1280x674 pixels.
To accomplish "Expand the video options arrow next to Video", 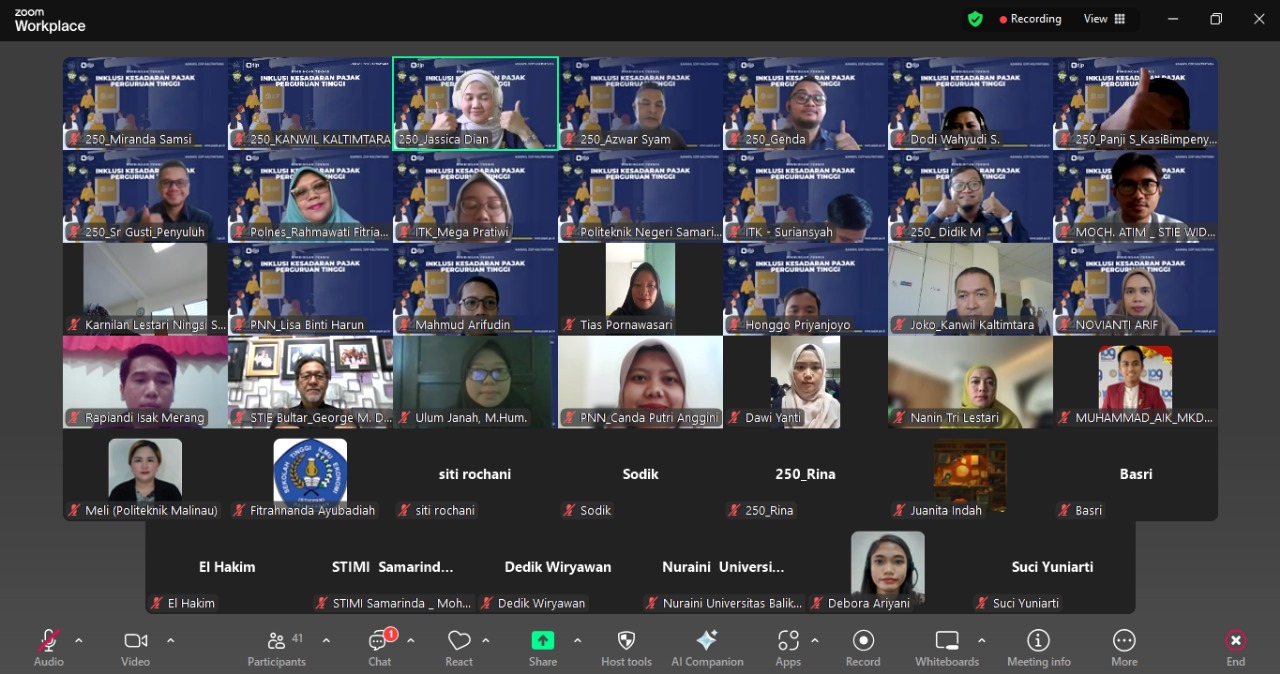I will coord(170,640).
